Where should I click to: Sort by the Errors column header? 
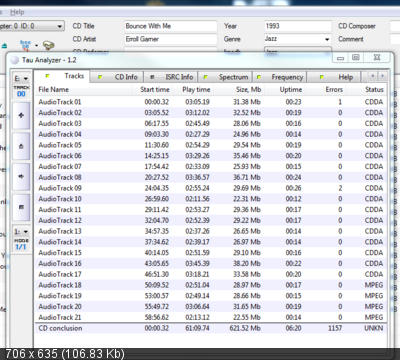[x=325, y=90]
